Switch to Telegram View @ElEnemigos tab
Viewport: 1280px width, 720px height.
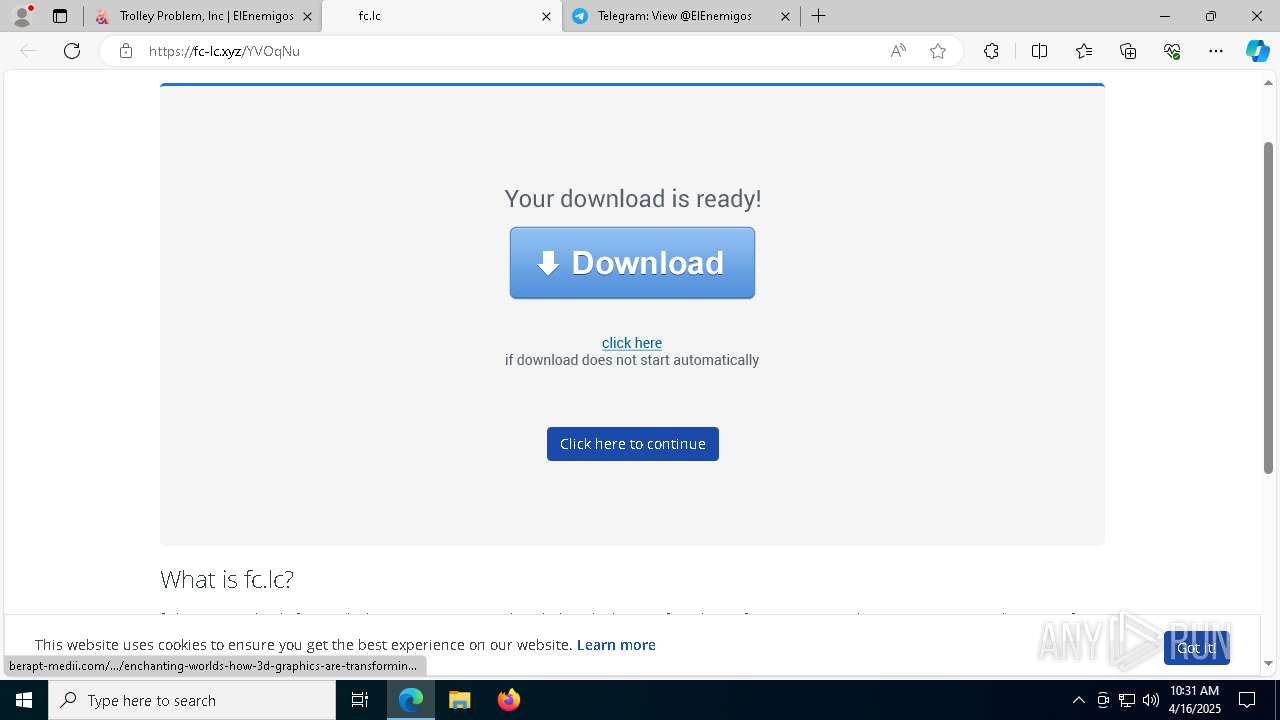(x=681, y=16)
